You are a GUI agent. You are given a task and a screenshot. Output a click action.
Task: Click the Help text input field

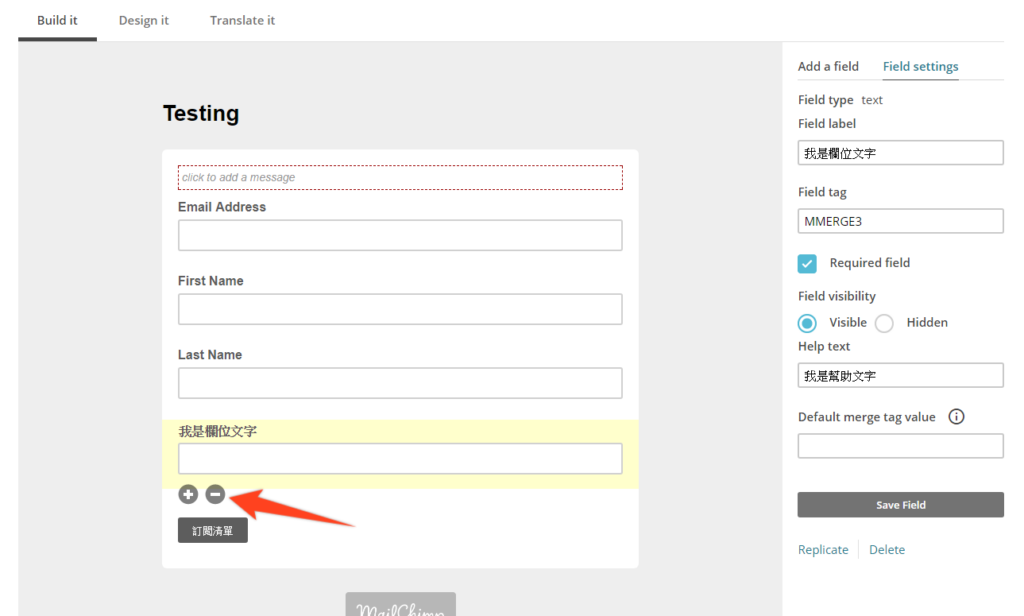click(901, 376)
